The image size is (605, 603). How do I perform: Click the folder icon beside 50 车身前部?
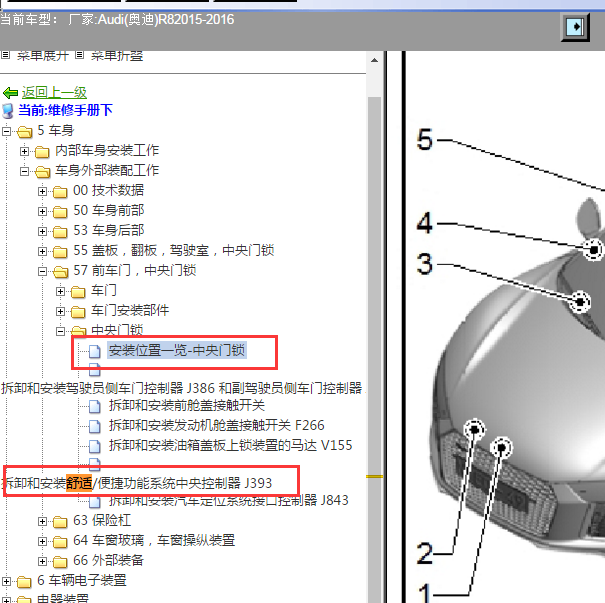[60, 211]
